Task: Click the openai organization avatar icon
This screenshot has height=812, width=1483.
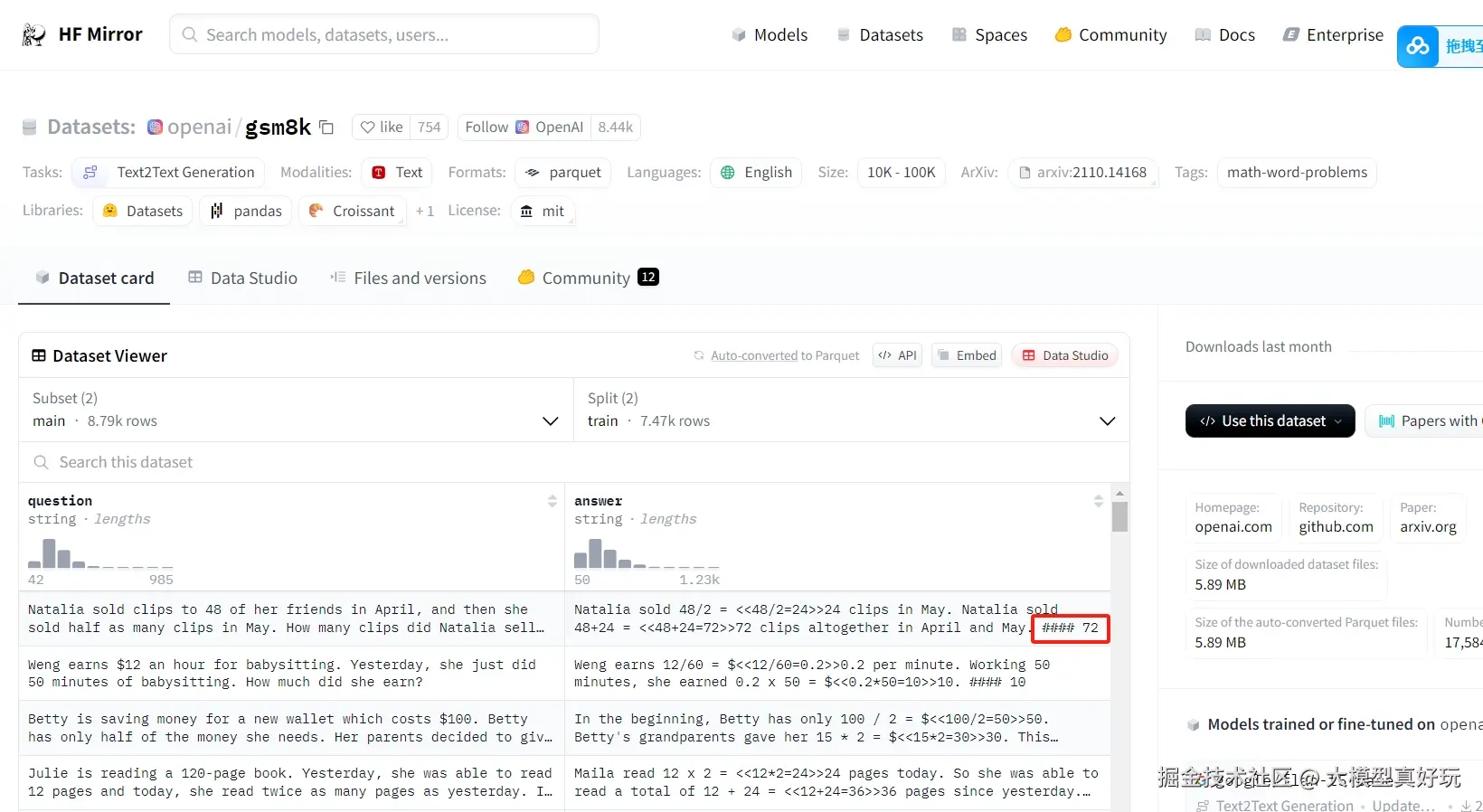Action: [x=156, y=127]
